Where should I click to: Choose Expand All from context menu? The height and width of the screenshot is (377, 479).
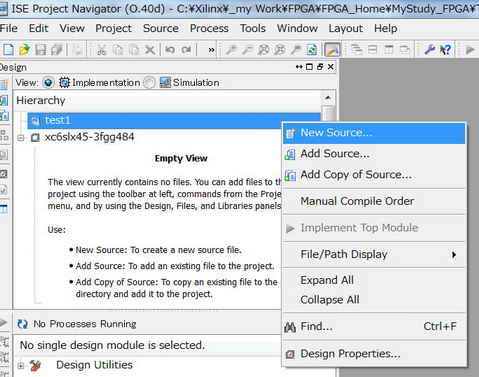(374, 280)
